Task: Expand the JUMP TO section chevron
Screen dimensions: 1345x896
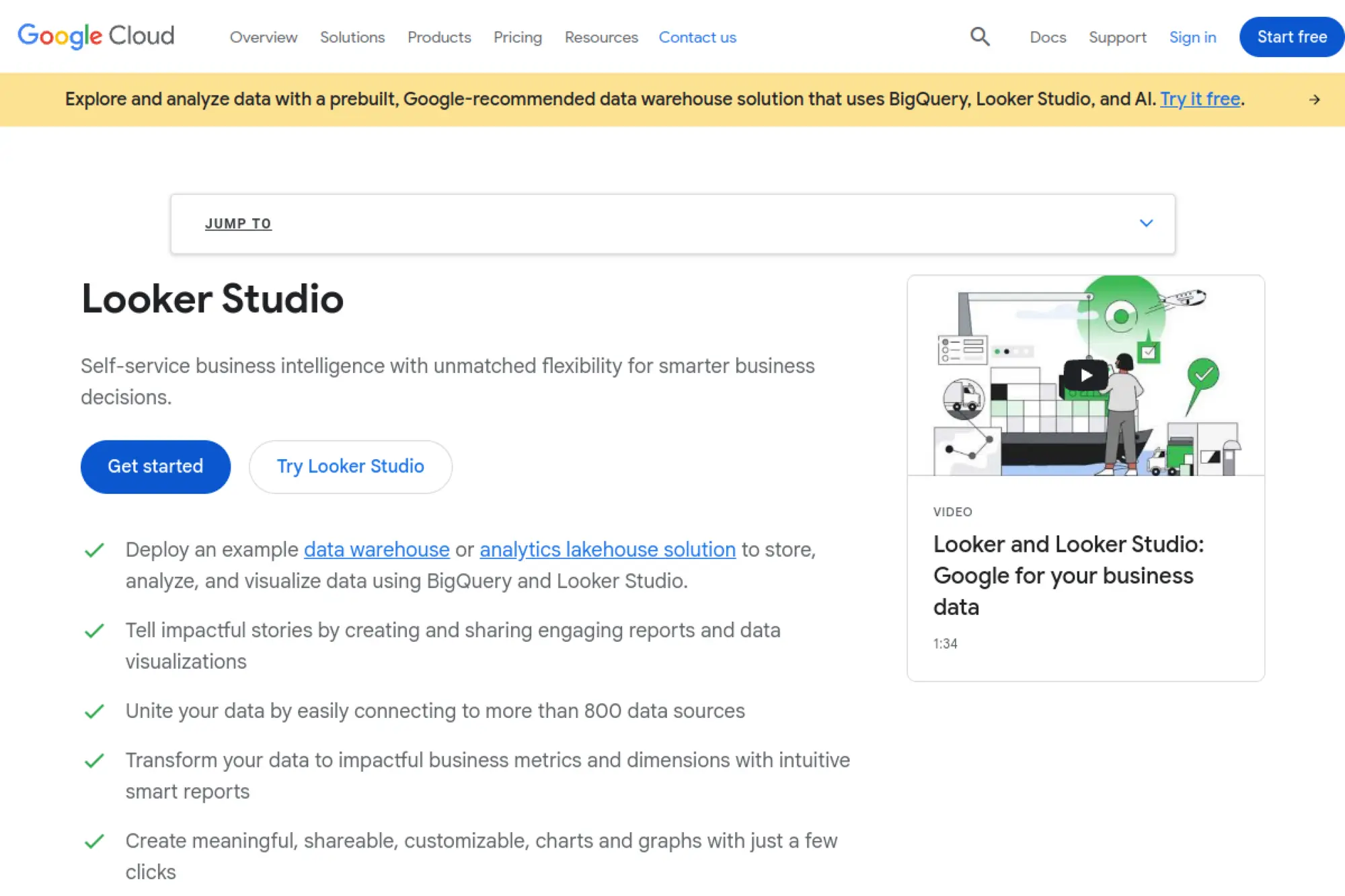Action: point(1146,223)
